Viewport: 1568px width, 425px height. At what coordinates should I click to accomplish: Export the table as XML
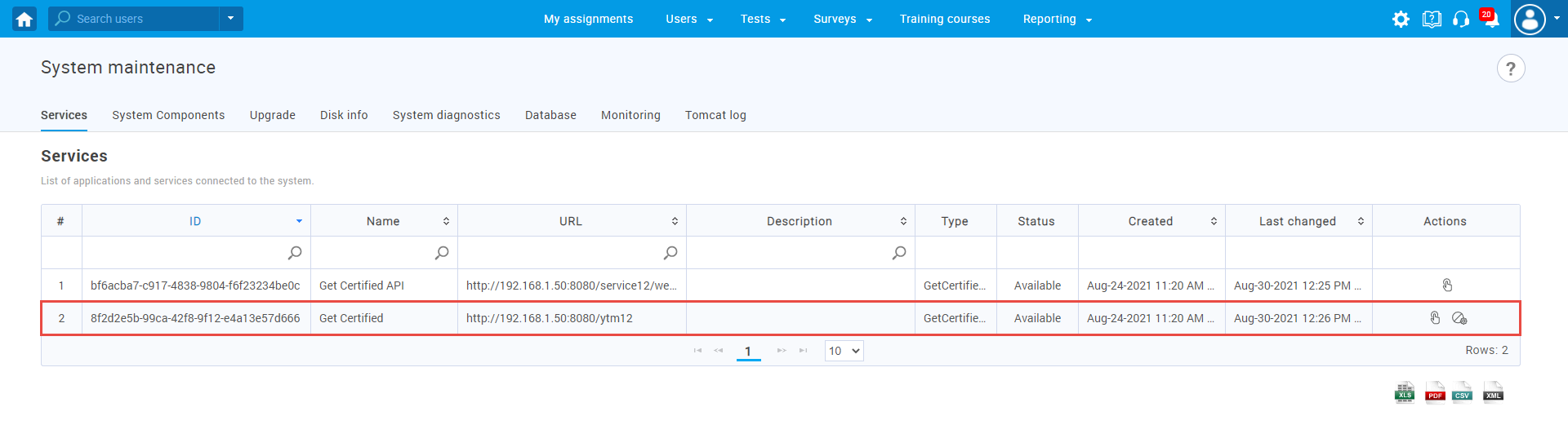pos(1493,392)
